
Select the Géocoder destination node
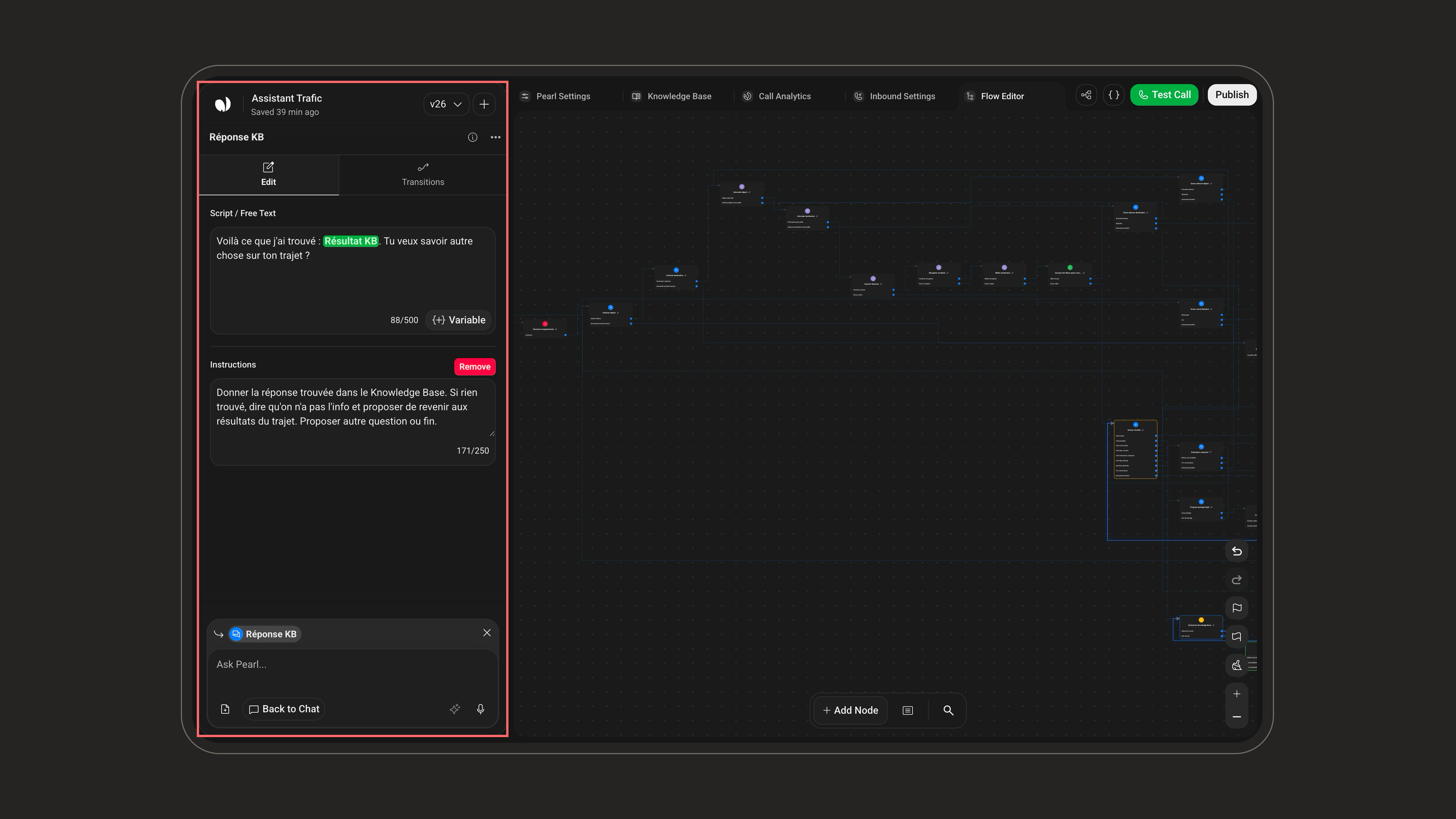pos(807,218)
